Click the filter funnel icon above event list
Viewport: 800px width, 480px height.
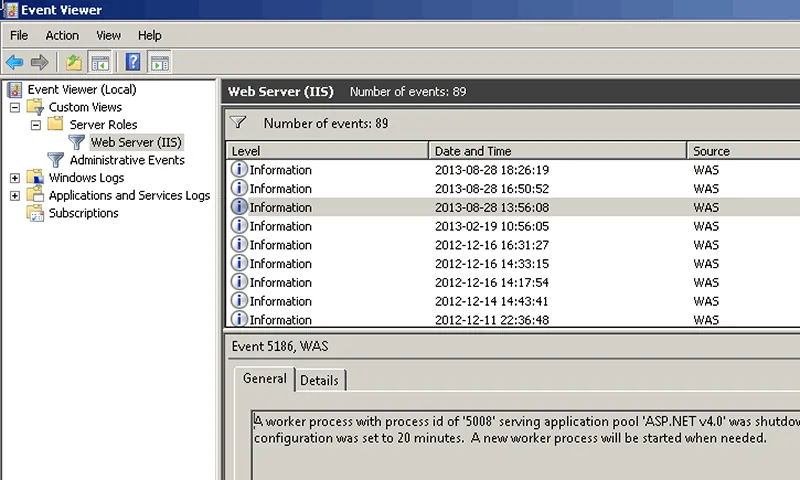238,122
